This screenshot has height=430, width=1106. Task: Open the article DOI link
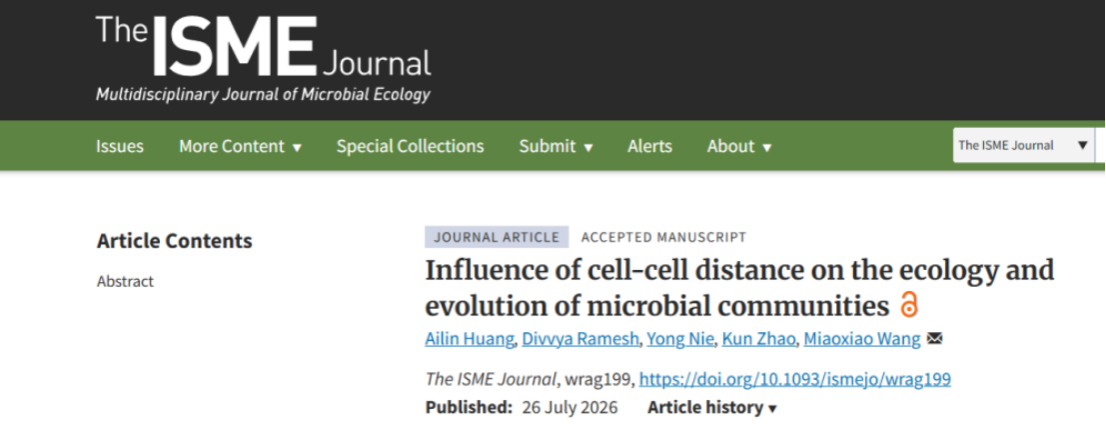pyautogui.click(x=795, y=379)
